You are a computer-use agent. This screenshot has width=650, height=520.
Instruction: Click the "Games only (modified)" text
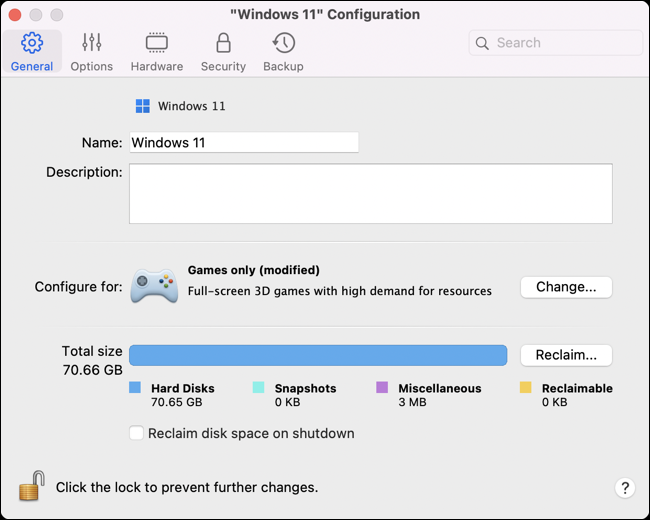[x=254, y=270]
